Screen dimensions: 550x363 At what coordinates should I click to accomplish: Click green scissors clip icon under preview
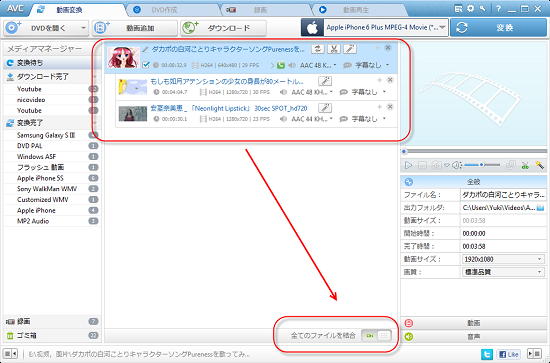click(525, 165)
